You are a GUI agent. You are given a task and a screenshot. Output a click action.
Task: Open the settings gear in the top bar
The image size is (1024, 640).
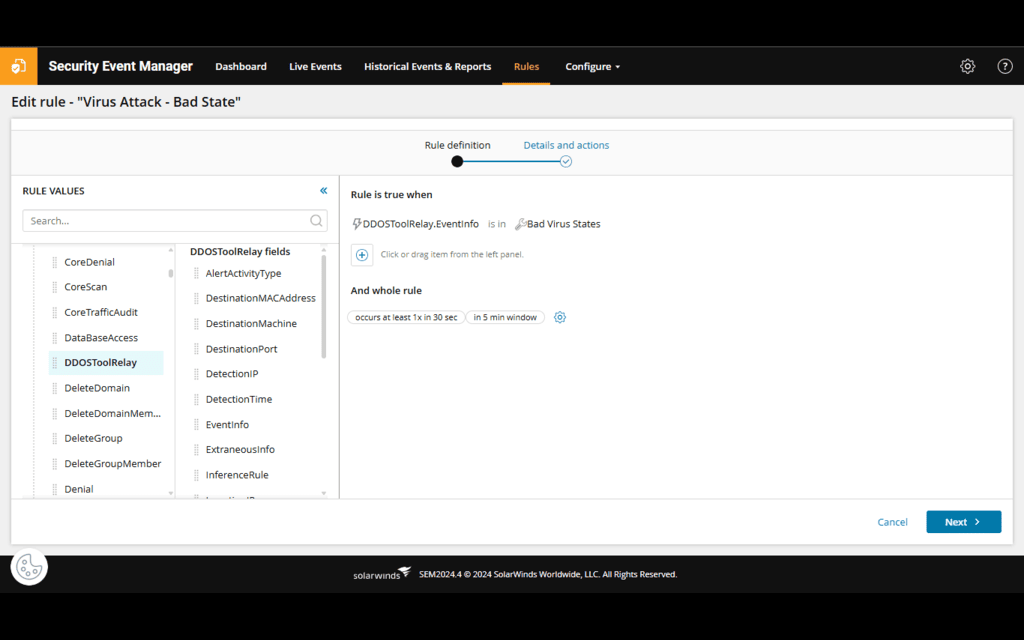[967, 66]
